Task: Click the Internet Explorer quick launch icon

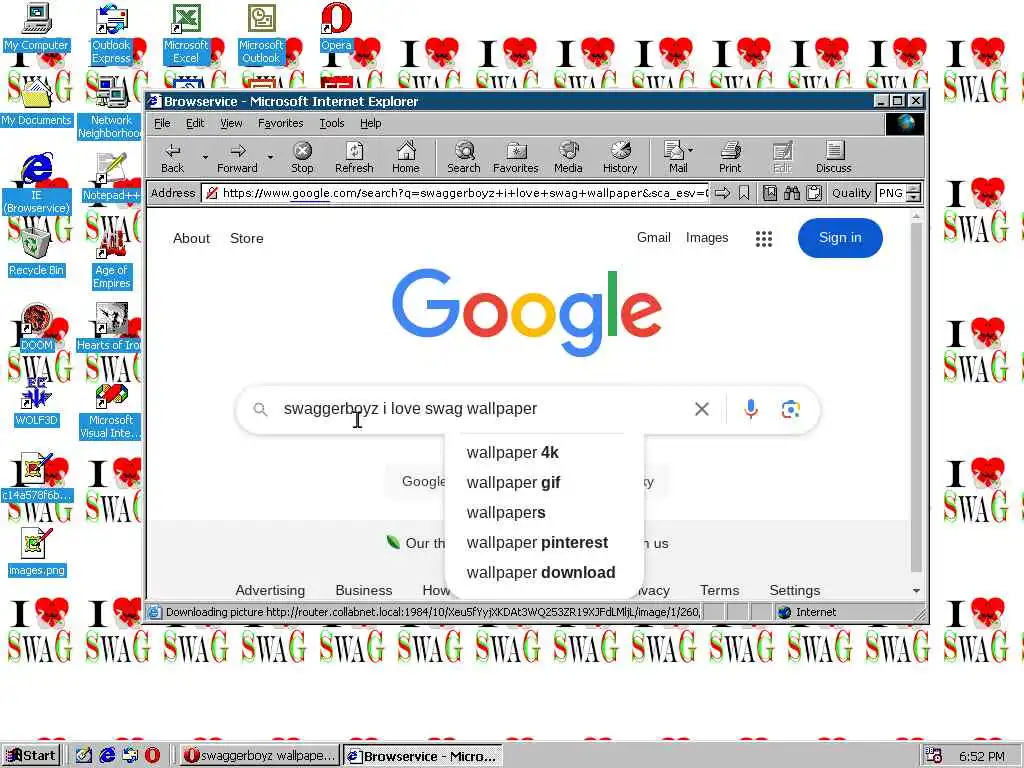Action: point(107,755)
